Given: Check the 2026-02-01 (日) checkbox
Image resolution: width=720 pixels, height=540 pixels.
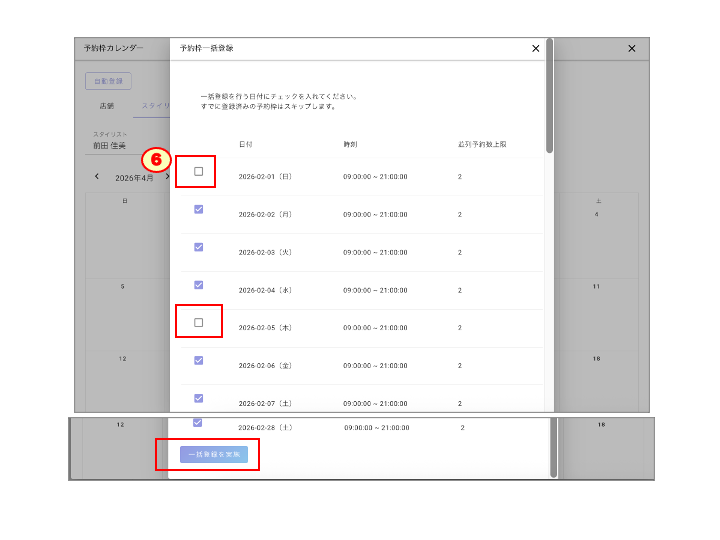Looking at the screenshot, I should [198, 172].
